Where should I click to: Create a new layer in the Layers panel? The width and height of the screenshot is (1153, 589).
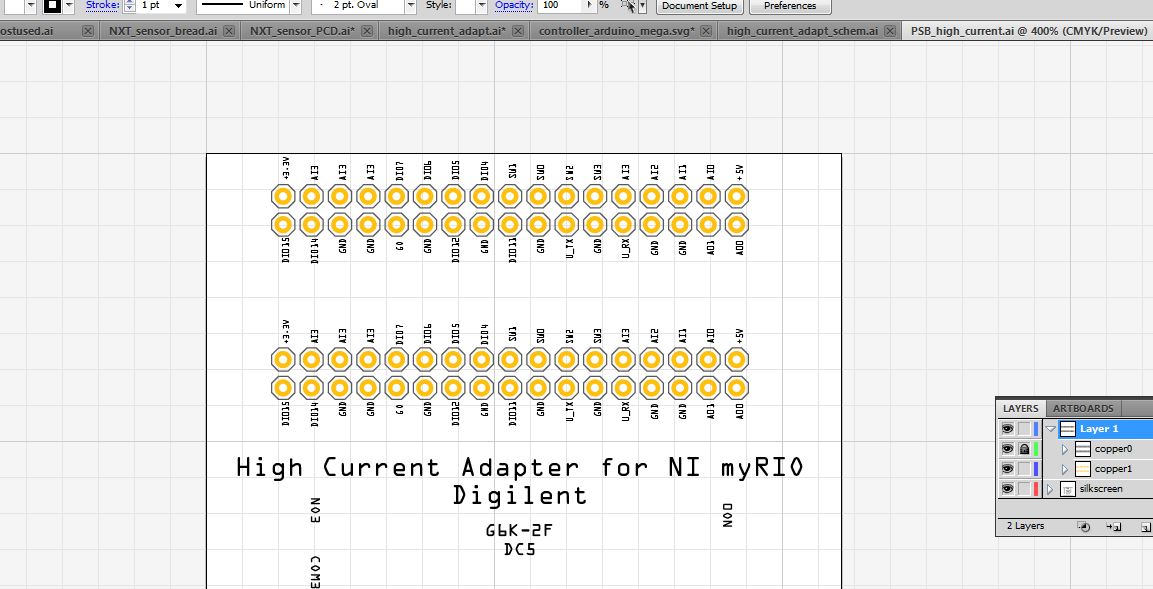[1145, 525]
